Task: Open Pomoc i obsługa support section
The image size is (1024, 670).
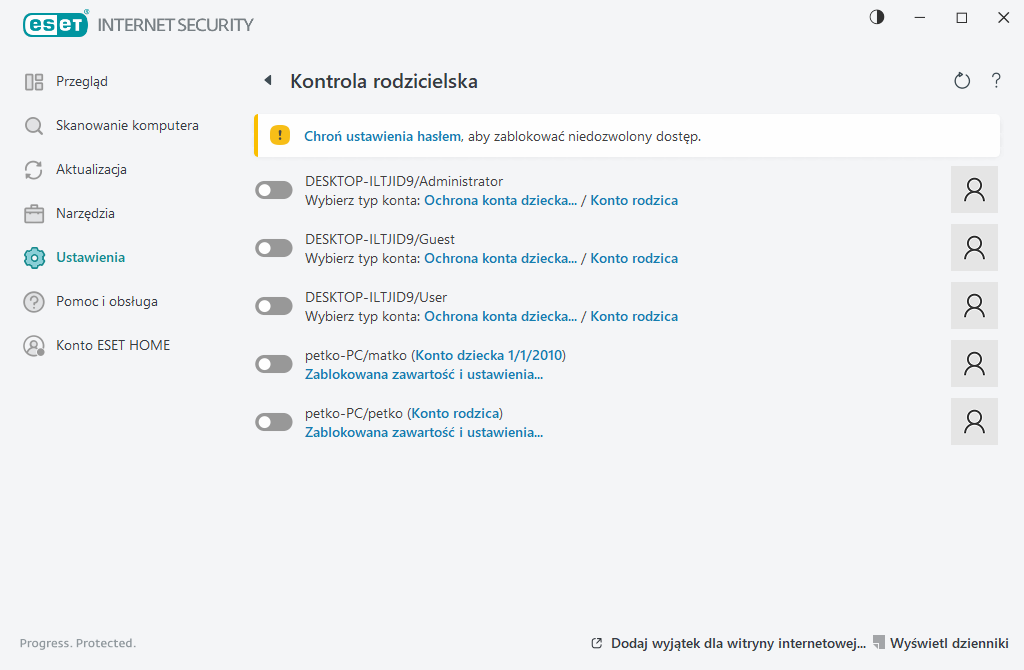Action: pos(106,301)
